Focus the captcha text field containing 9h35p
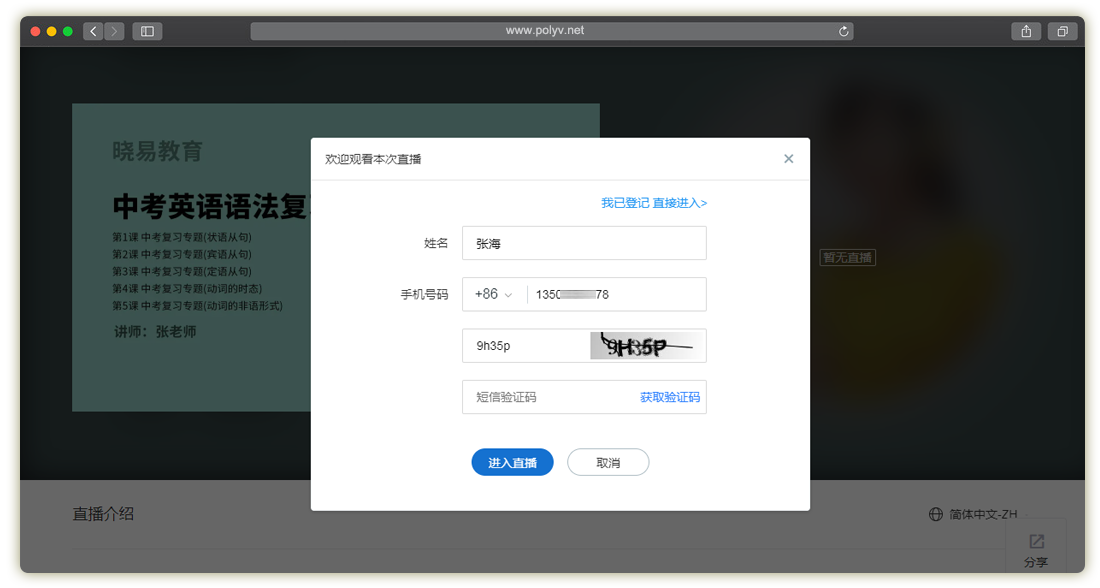Viewport: 1100px width, 588px height. click(x=525, y=346)
